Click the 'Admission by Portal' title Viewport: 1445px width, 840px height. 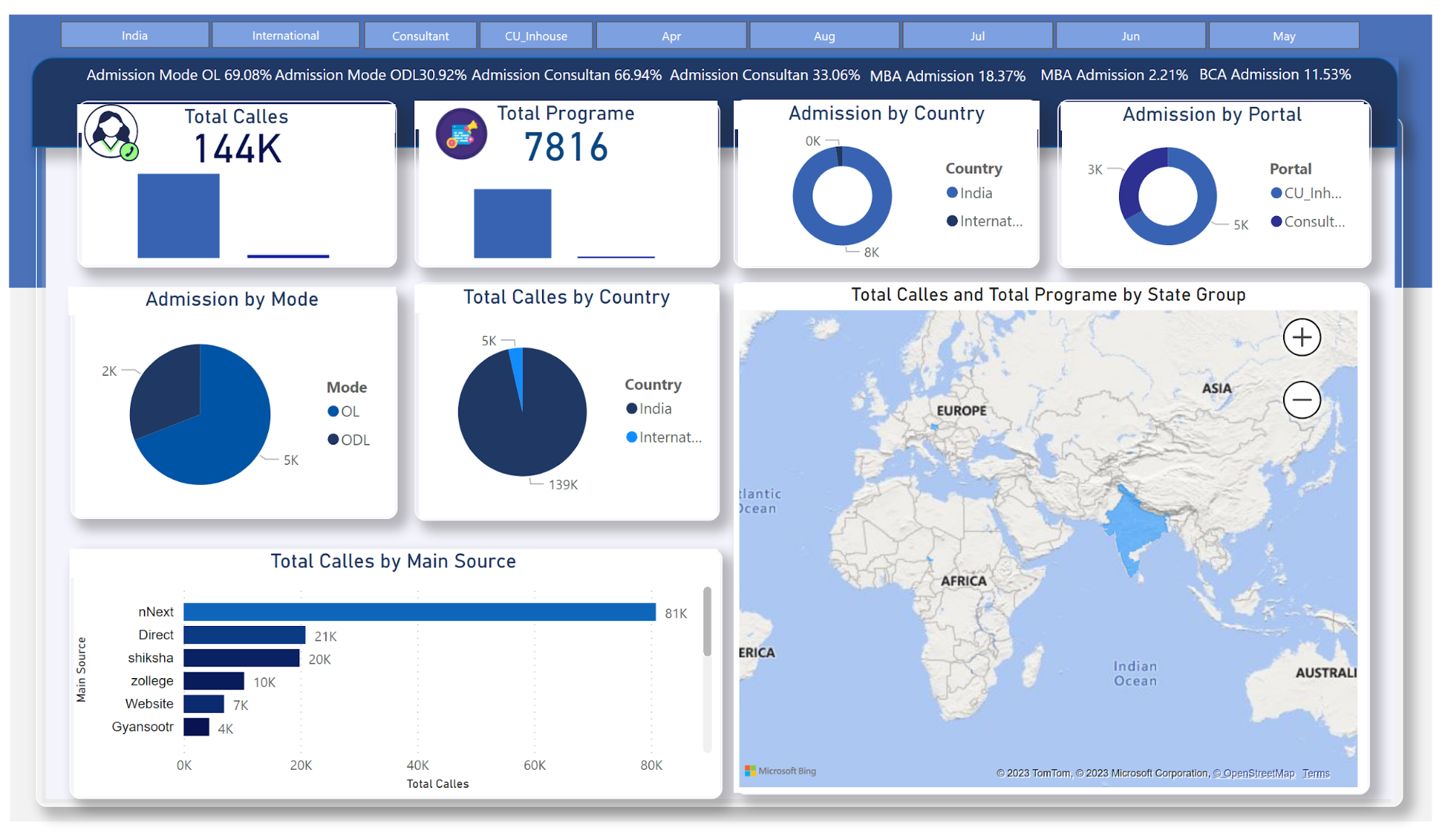coord(1212,114)
